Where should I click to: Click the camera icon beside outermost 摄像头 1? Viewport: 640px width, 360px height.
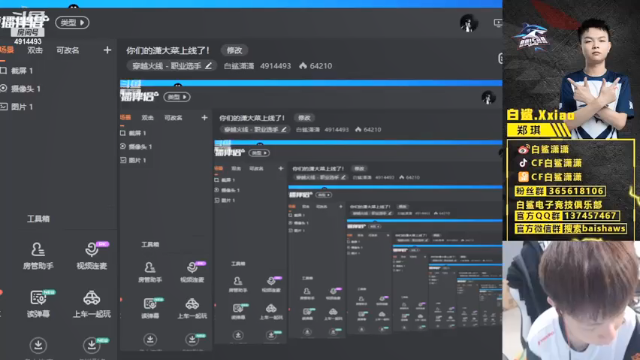tap(3, 88)
